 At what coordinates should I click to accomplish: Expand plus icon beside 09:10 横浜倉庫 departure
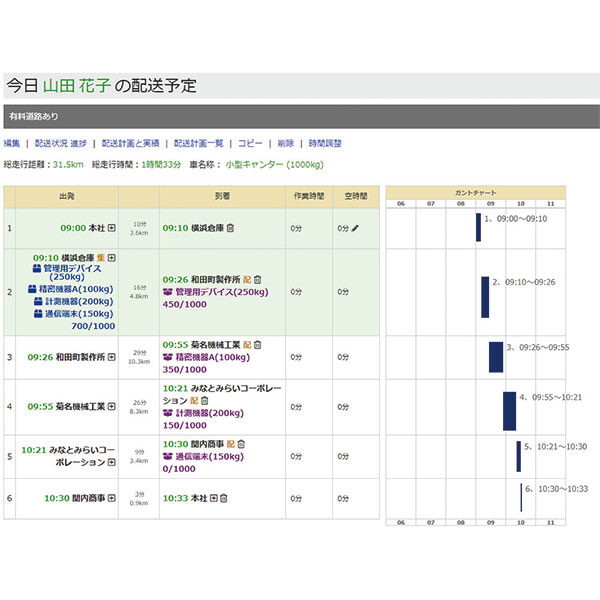[111, 258]
